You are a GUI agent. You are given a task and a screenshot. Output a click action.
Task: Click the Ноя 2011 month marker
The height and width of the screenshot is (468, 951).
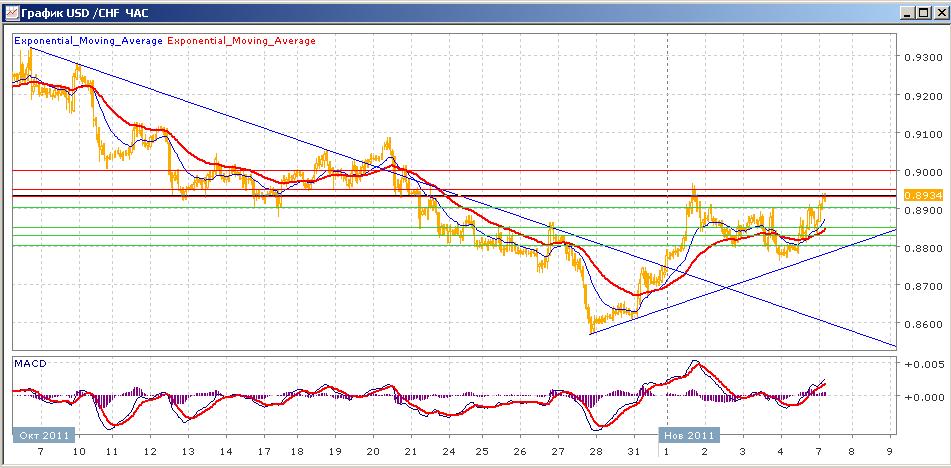[689, 435]
